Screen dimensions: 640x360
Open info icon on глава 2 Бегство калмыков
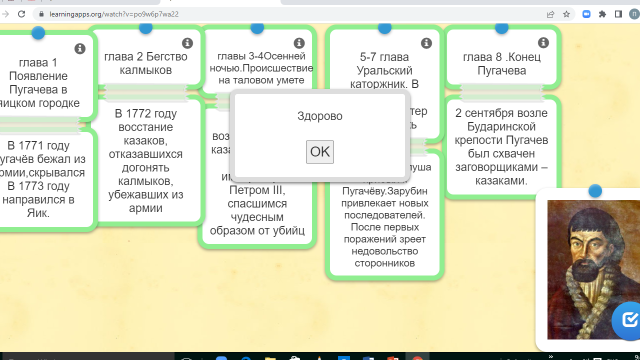pyautogui.click(x=187, y=43)
